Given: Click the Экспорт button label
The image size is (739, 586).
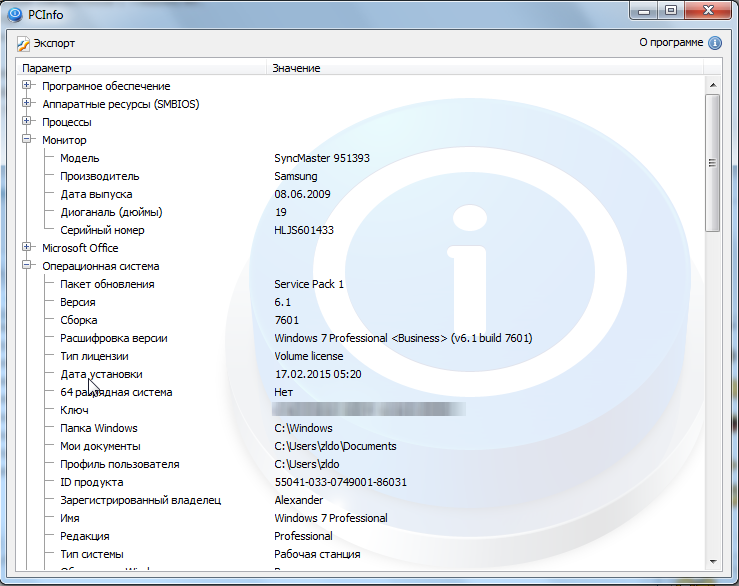Looking at the screenshot, I should [x=54, y=43].
